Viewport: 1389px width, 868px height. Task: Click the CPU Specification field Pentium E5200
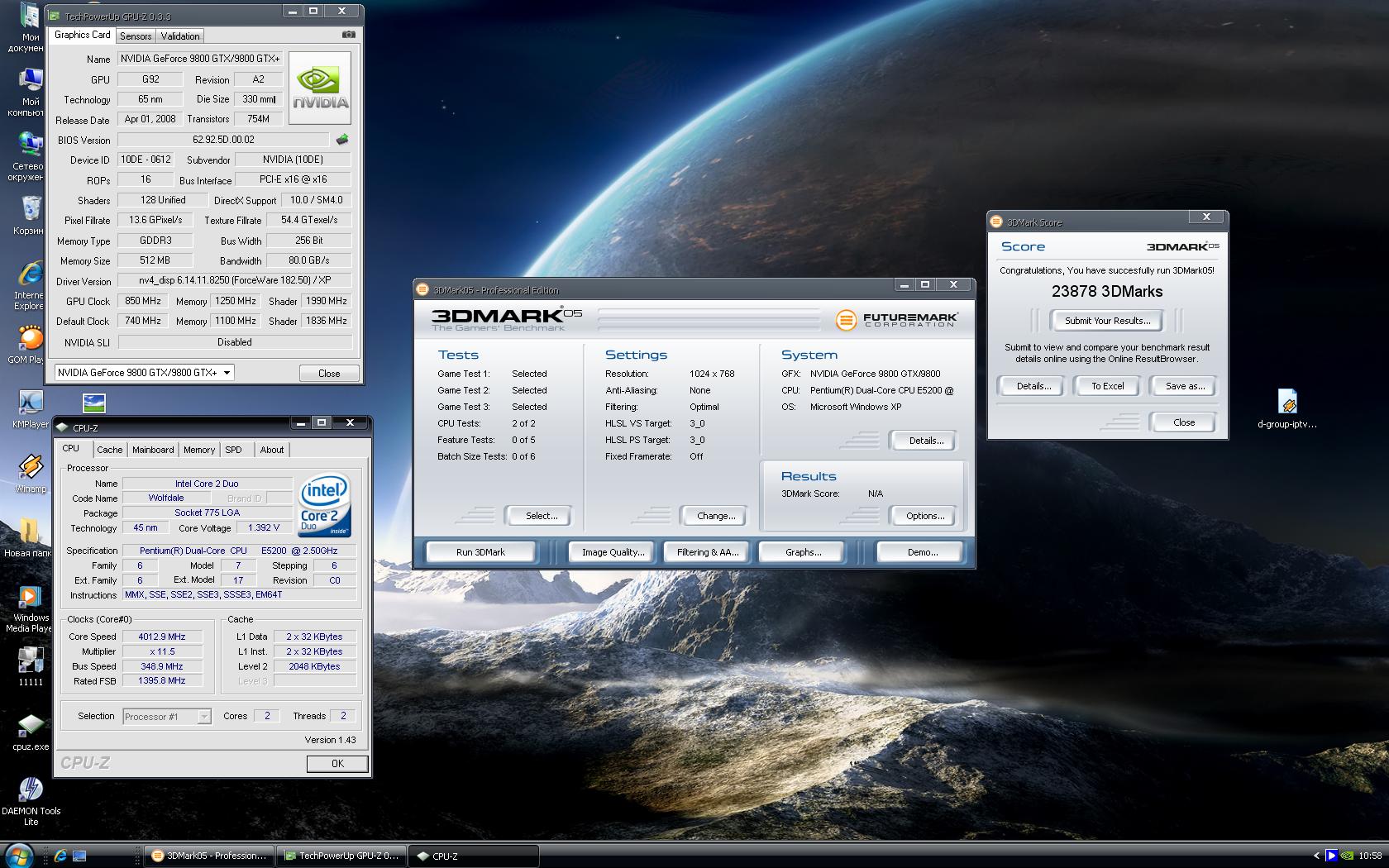[x=240, y=551]
